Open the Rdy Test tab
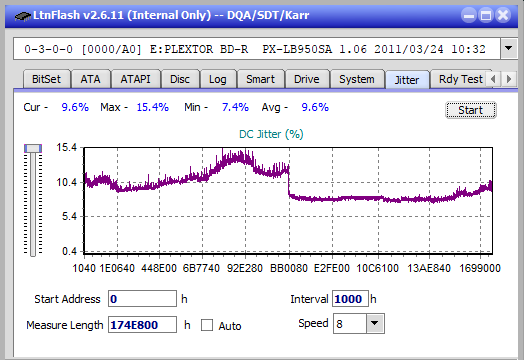Screen dimensions: 524x360 coord(461,79)
